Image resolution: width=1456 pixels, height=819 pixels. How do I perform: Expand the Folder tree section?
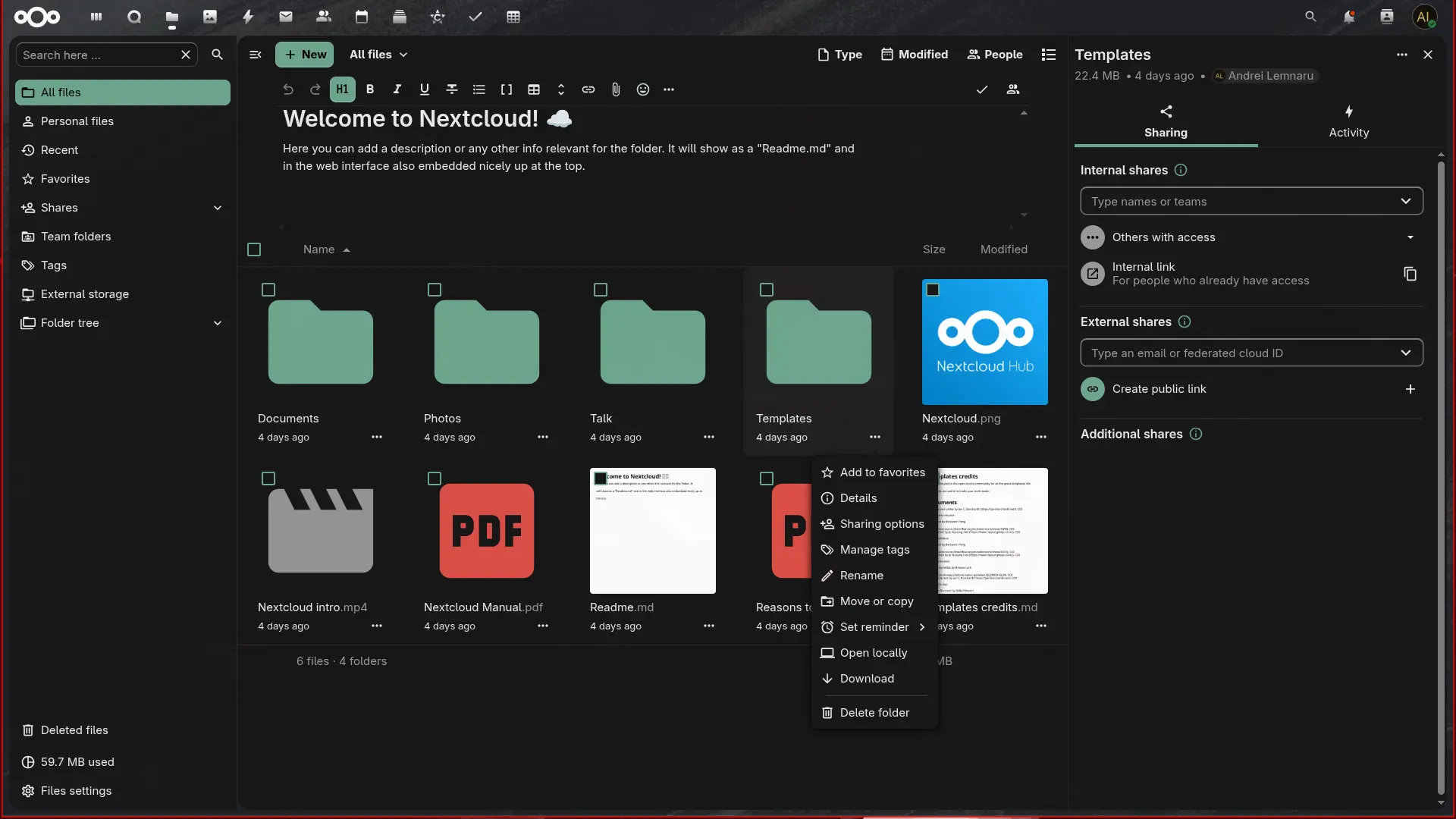(218, 323)
